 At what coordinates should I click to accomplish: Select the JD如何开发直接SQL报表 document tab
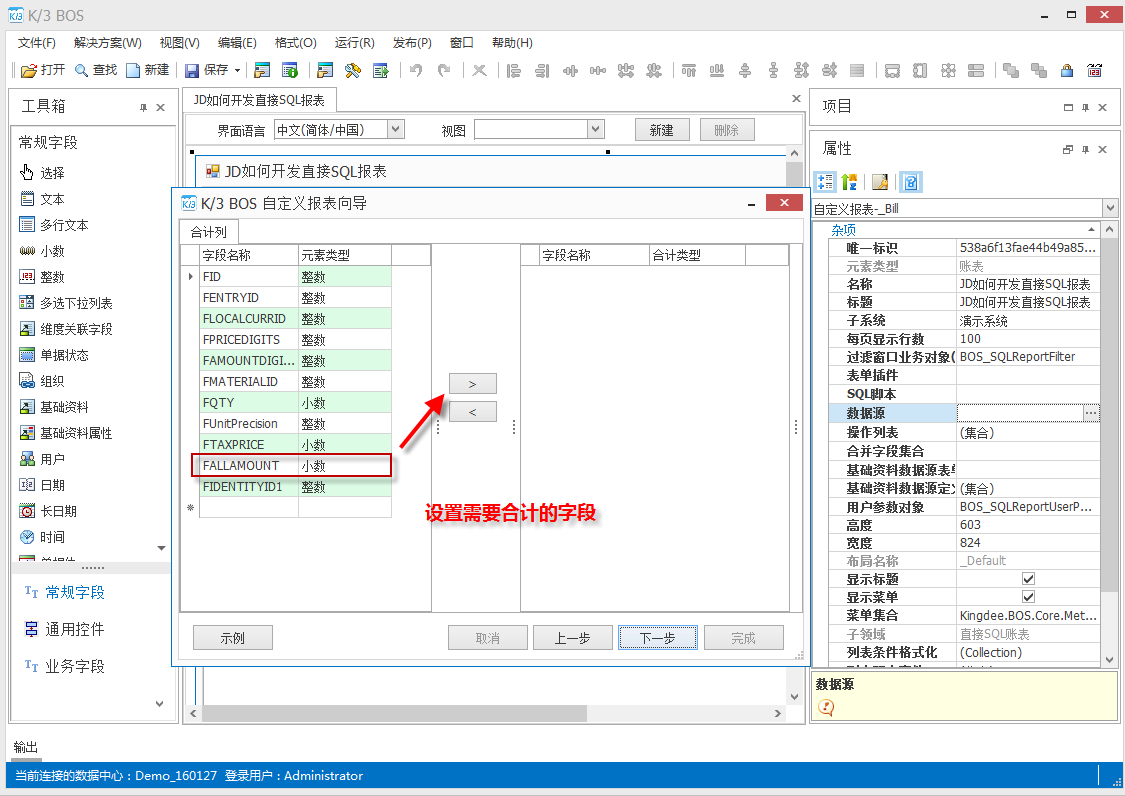pyautogui.click(x=259, y=100)
